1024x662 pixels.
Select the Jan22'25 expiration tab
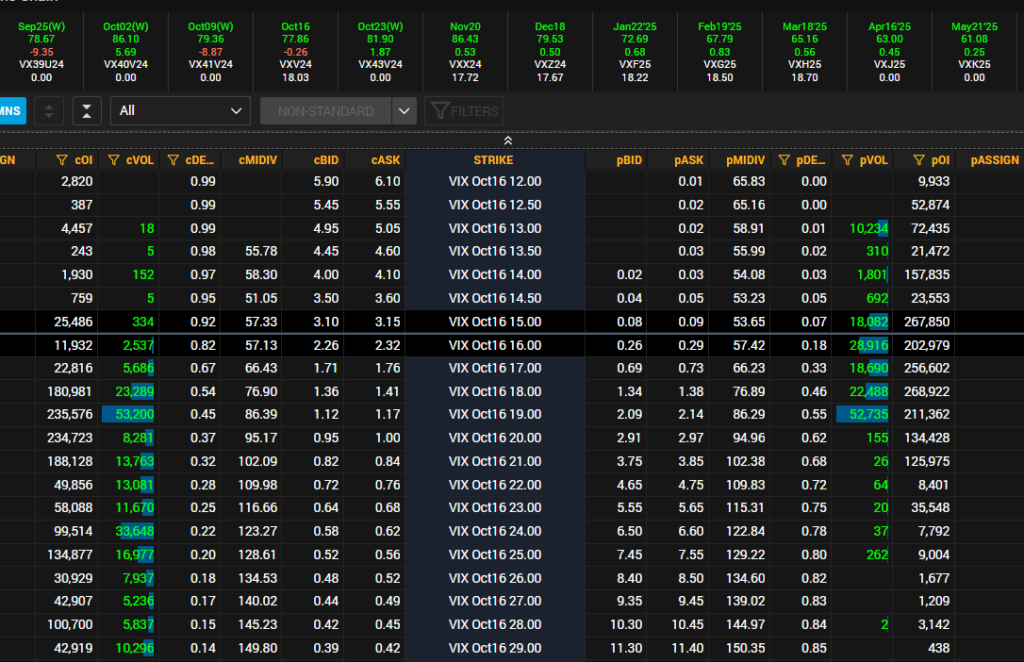click(635, 52)
